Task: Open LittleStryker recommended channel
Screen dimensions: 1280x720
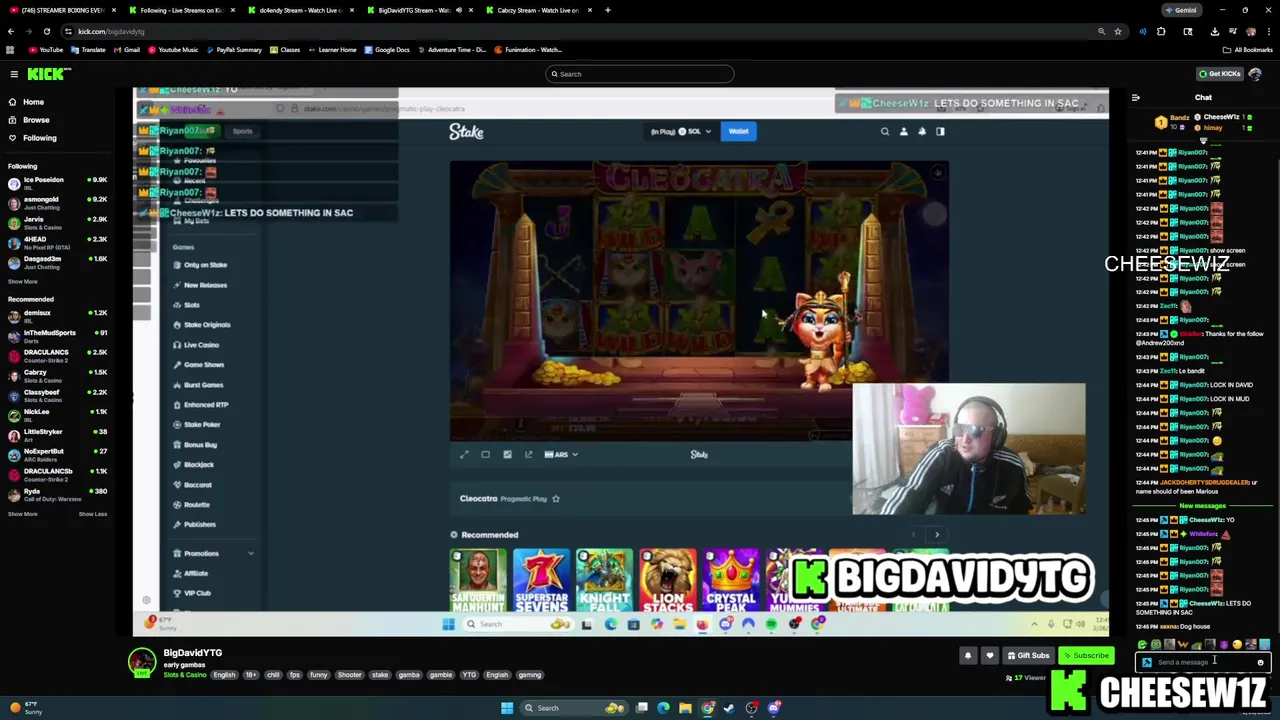Action: (x=57, y=435)
